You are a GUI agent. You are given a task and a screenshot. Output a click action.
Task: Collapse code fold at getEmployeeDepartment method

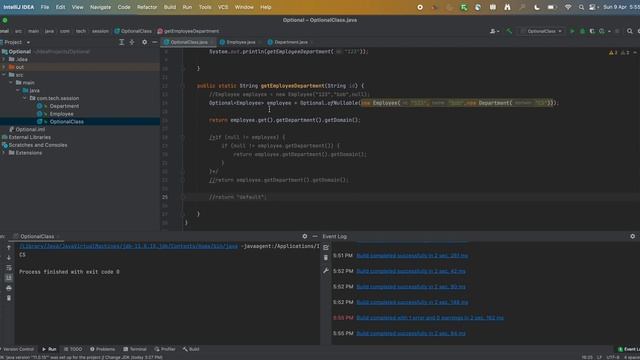pos(183,86)
